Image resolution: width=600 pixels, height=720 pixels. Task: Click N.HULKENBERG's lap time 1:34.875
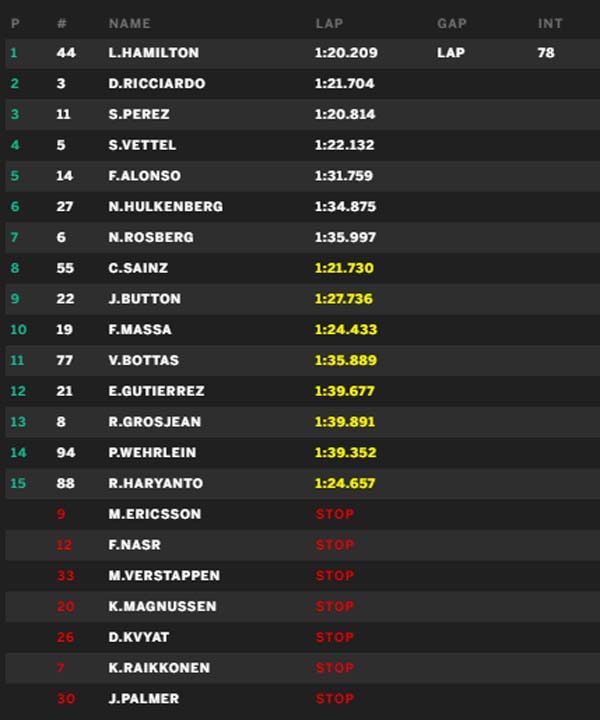[345, 207]
